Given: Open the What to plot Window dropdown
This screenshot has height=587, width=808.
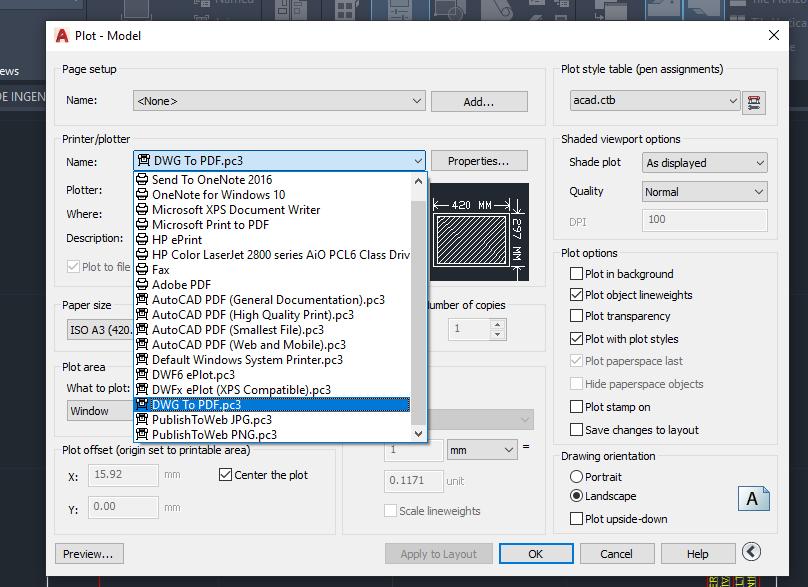Looking at the screenshot, I should tap(100, 411).
